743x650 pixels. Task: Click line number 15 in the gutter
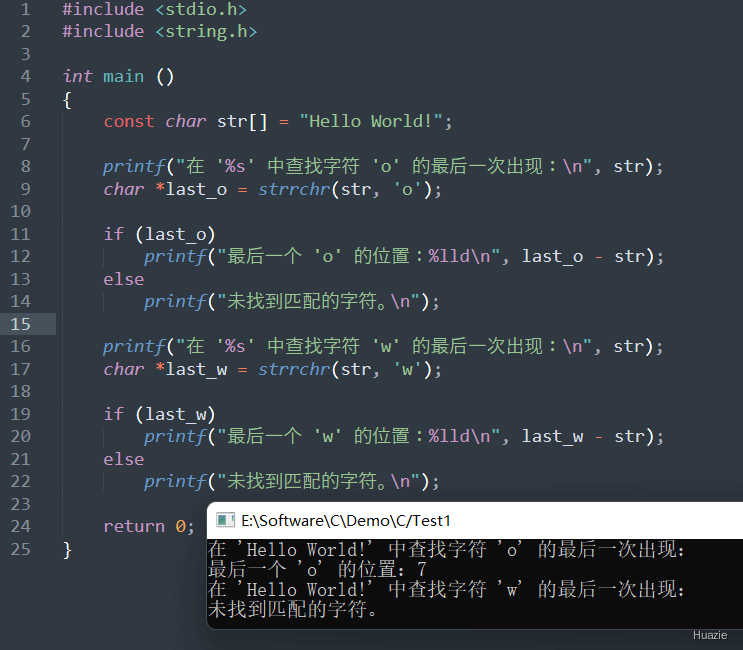20,324
